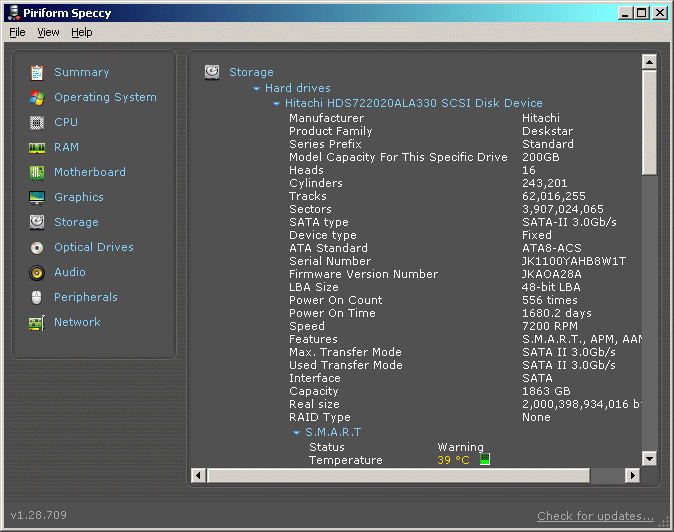Click the Network card icon

tap(37, 323)
